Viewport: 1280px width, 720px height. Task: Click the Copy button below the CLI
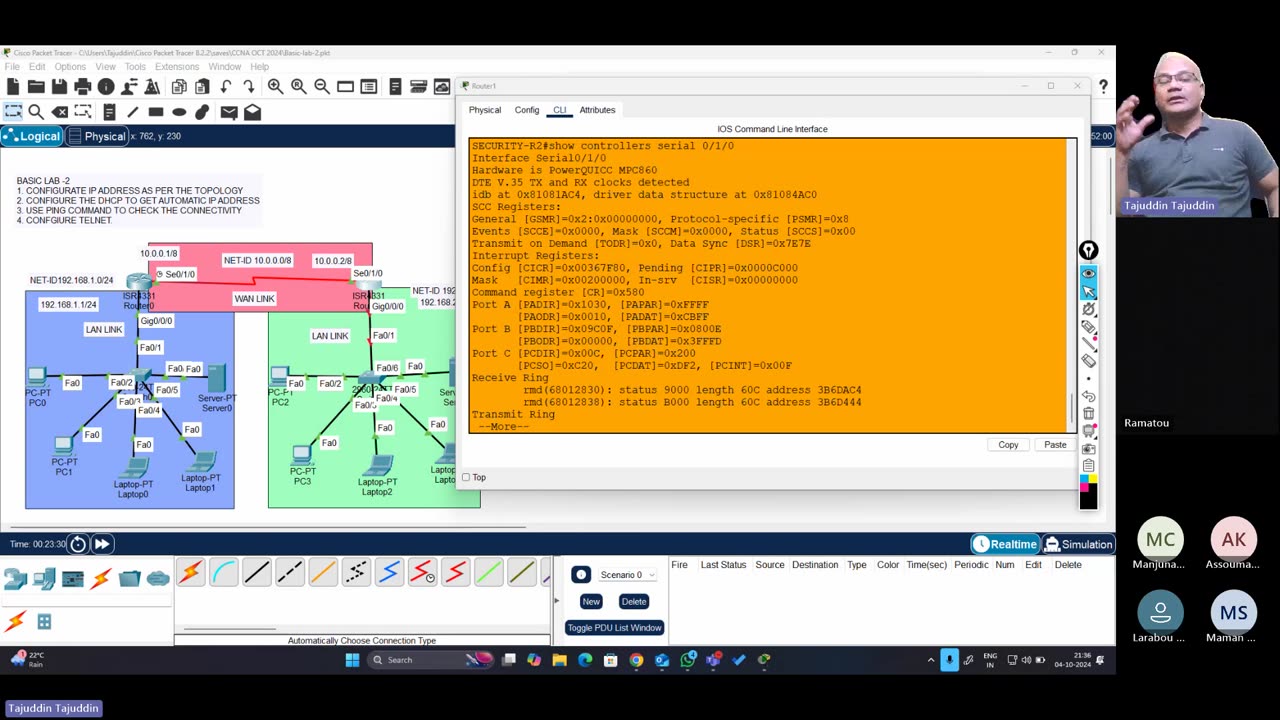pyautogui.click(x=1008, y=445)
